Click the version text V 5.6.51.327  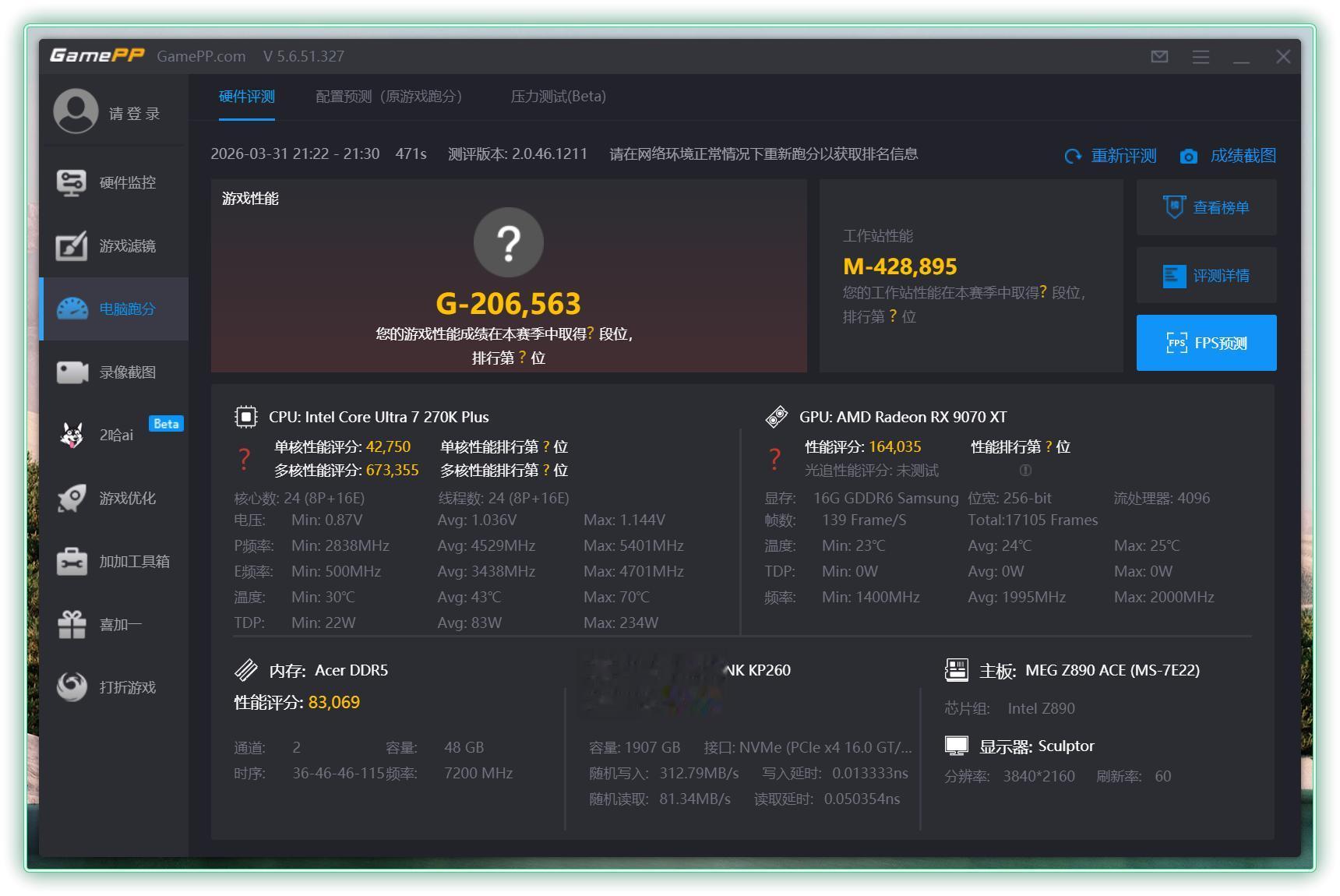pos(304,56)
